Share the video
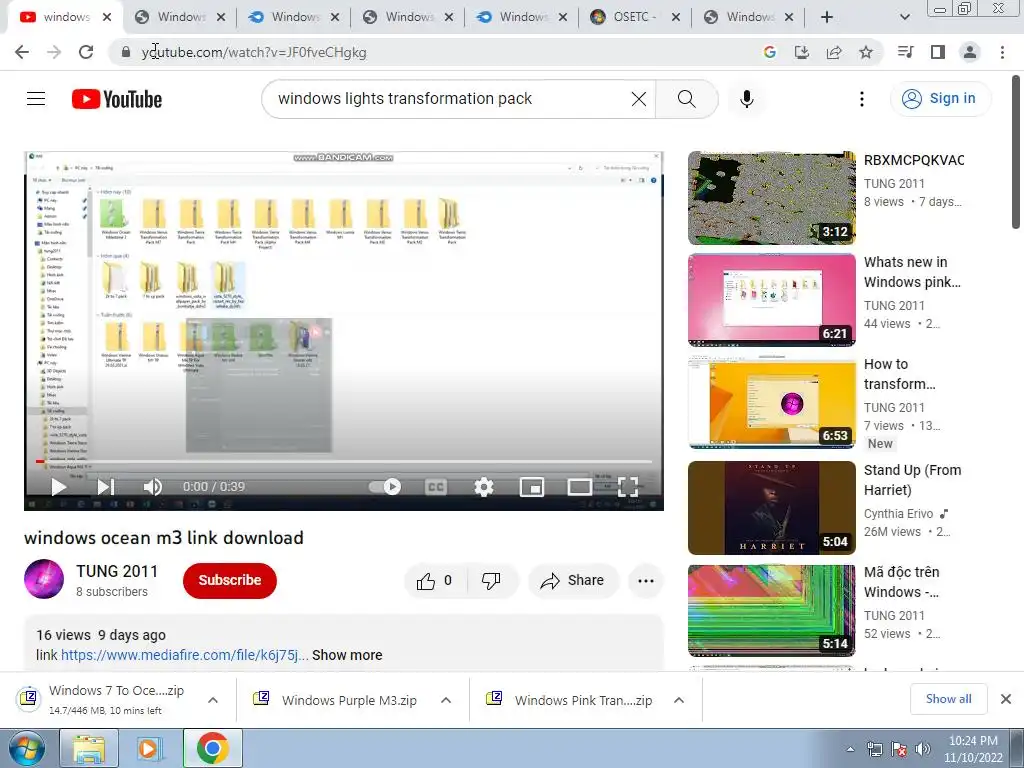 coord(573,581)
